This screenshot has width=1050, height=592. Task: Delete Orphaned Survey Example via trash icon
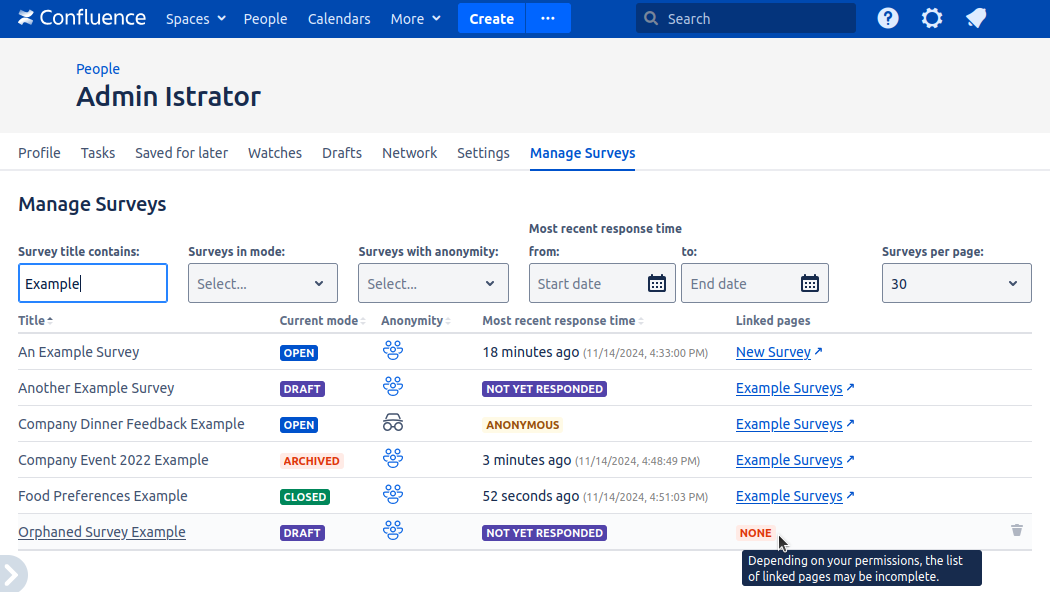point(1017,530)
